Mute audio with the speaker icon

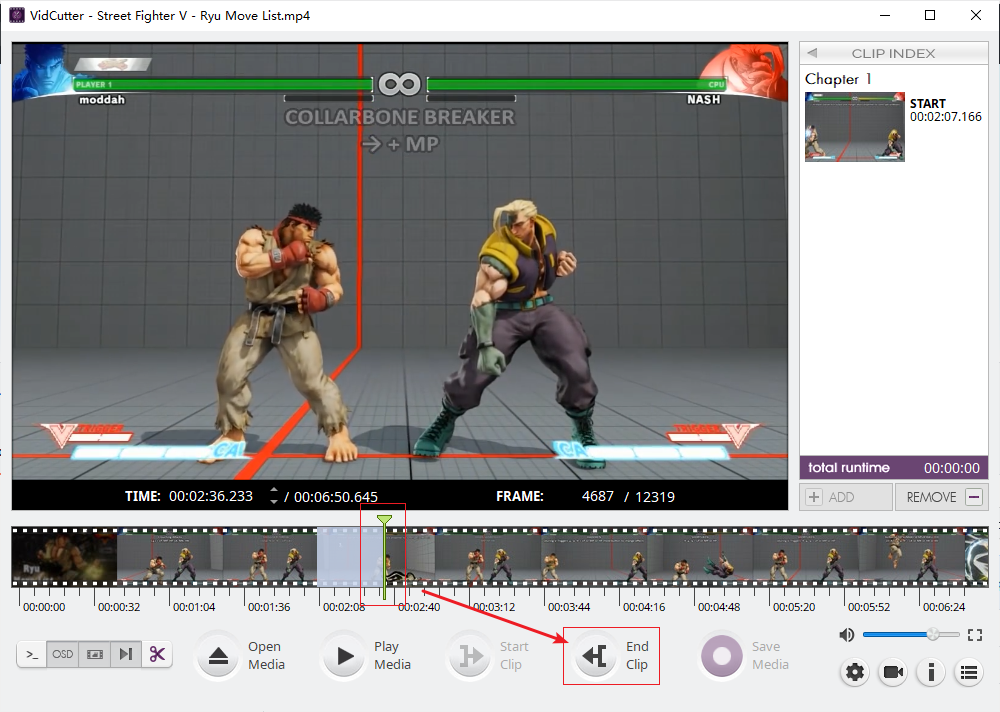click(x=846, y=635)
